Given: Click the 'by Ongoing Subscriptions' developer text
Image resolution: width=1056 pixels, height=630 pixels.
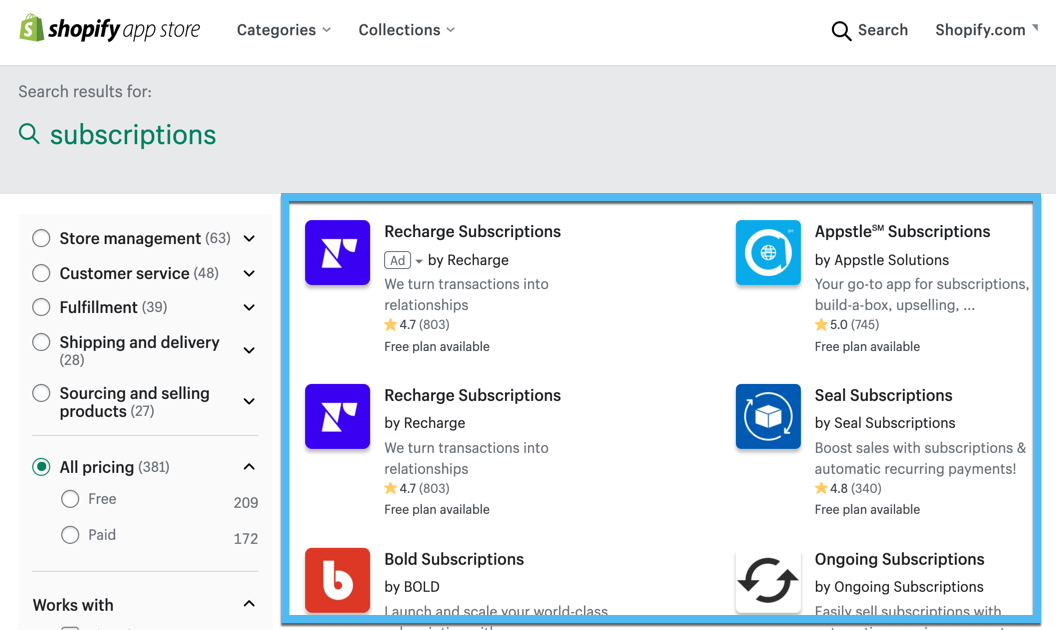Looking at the screenshot, I should click(899, 587).
